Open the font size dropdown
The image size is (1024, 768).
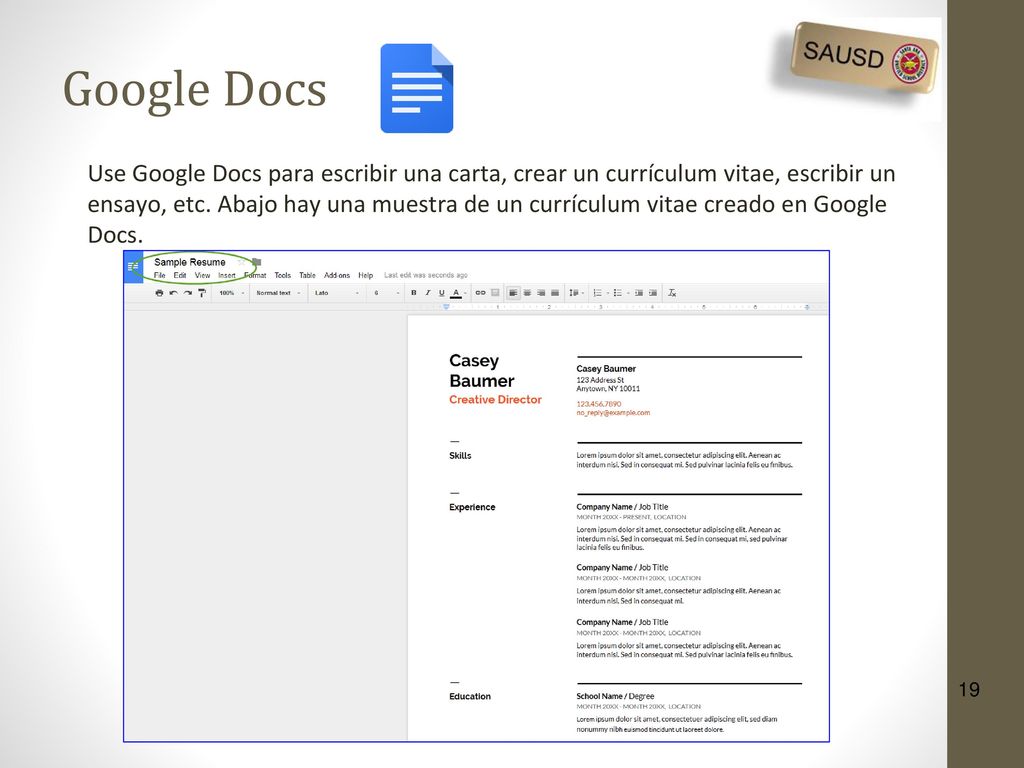coord(387,293)
